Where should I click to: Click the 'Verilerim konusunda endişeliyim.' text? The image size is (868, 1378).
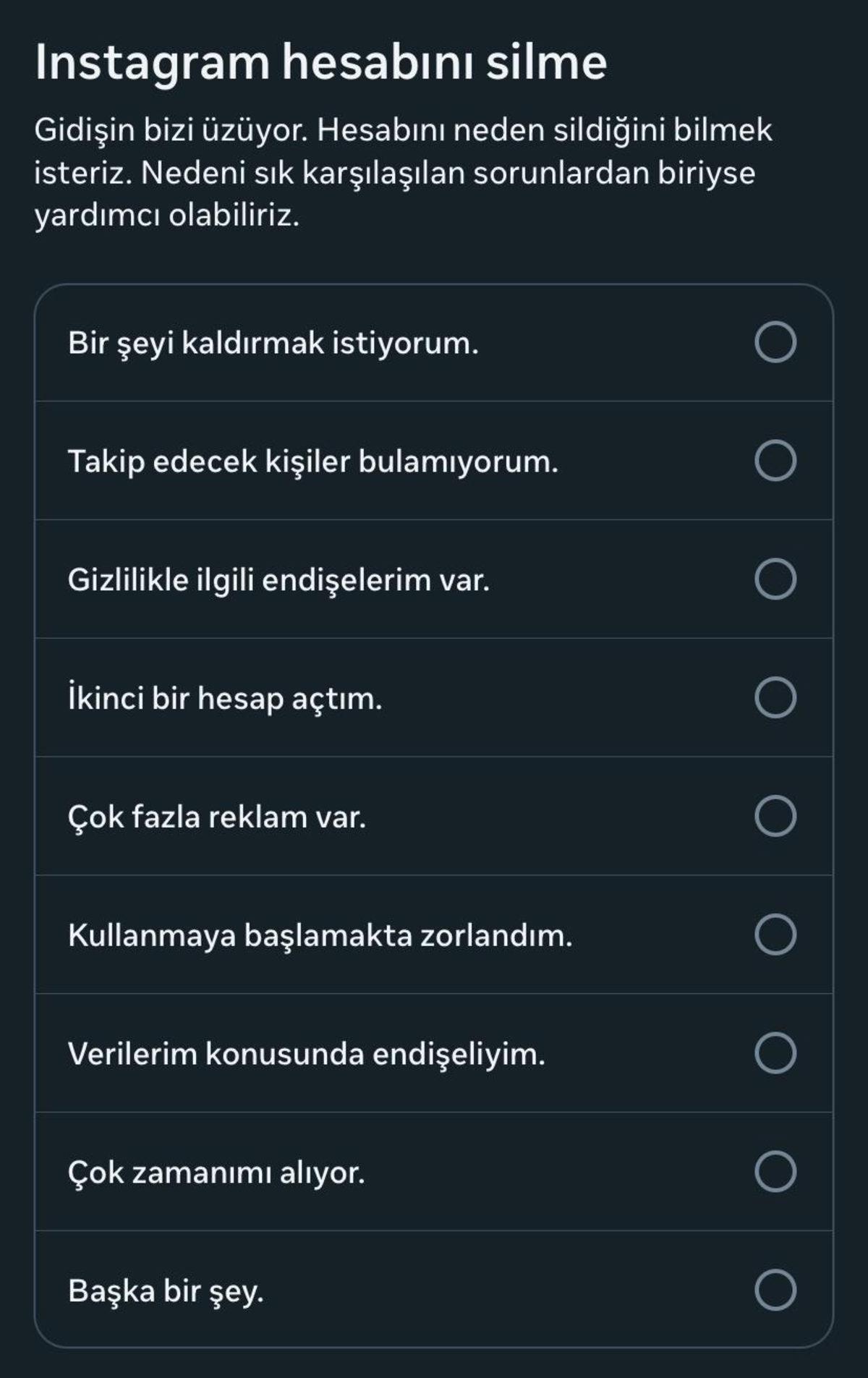point(306,1054)
